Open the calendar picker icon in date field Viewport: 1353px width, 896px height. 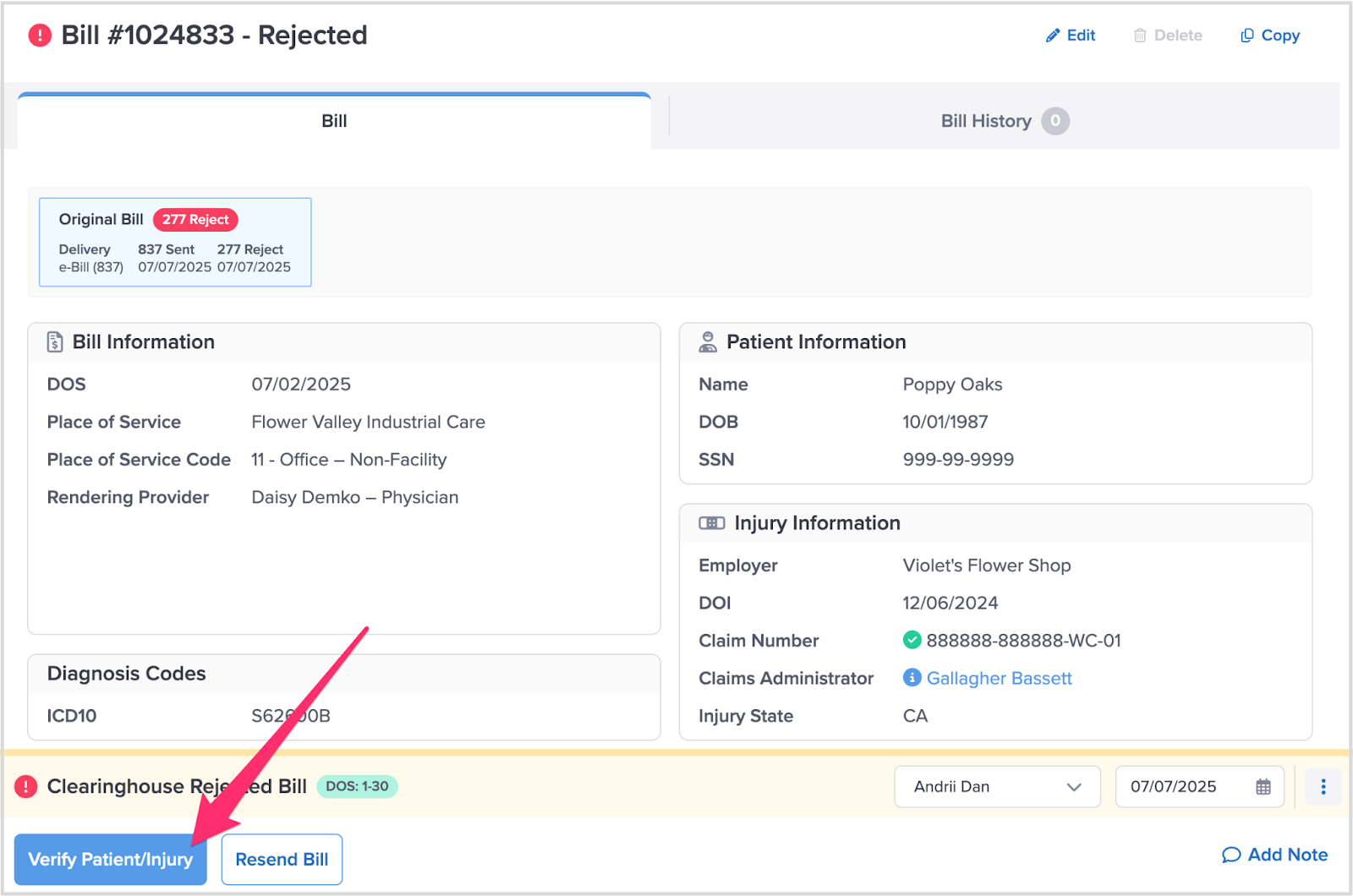[x=1263, y=787]
